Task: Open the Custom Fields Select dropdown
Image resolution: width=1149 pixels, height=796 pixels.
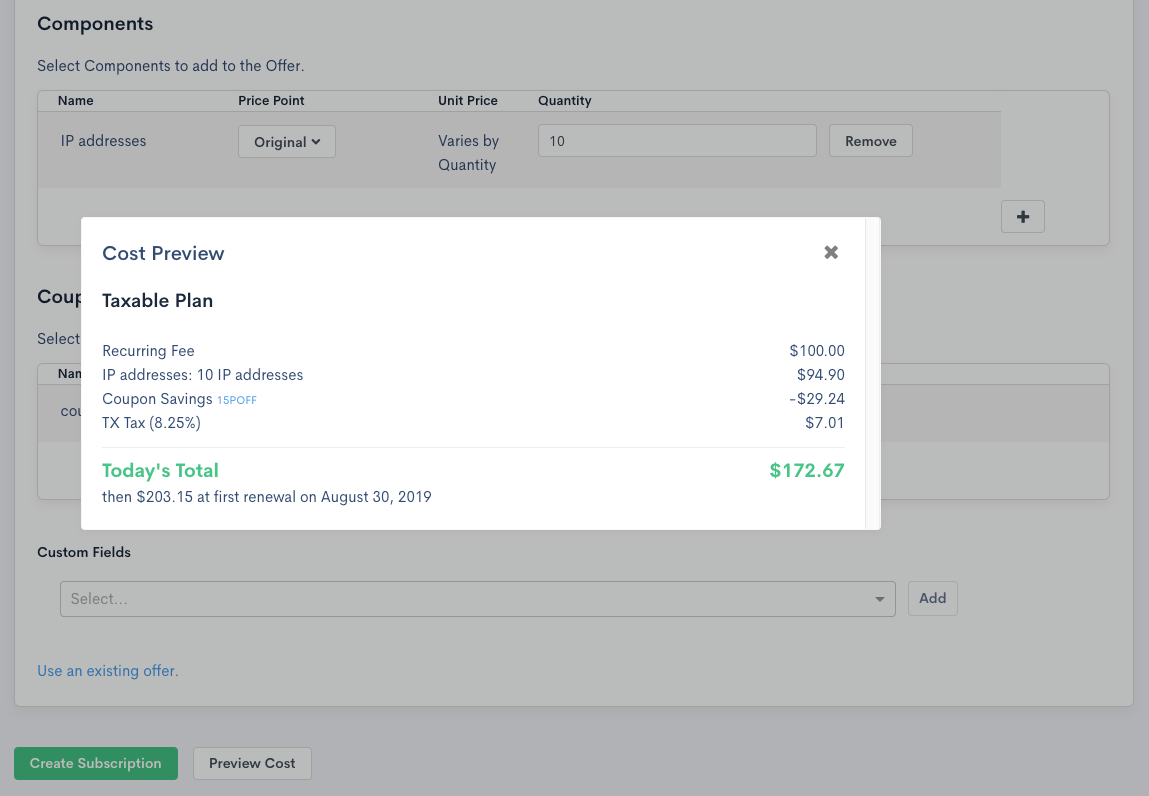Action: pyautogui.click(x=478, y=599)
